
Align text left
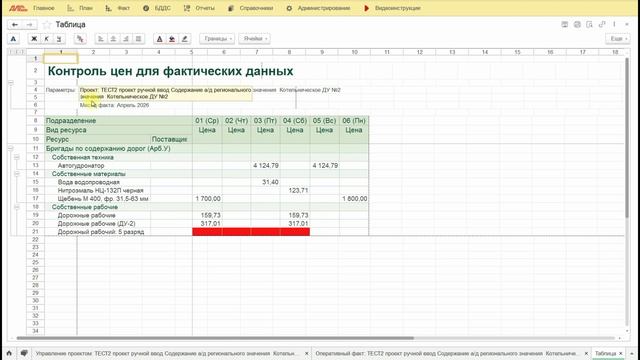pyautogui.click(x=101, y=39)
